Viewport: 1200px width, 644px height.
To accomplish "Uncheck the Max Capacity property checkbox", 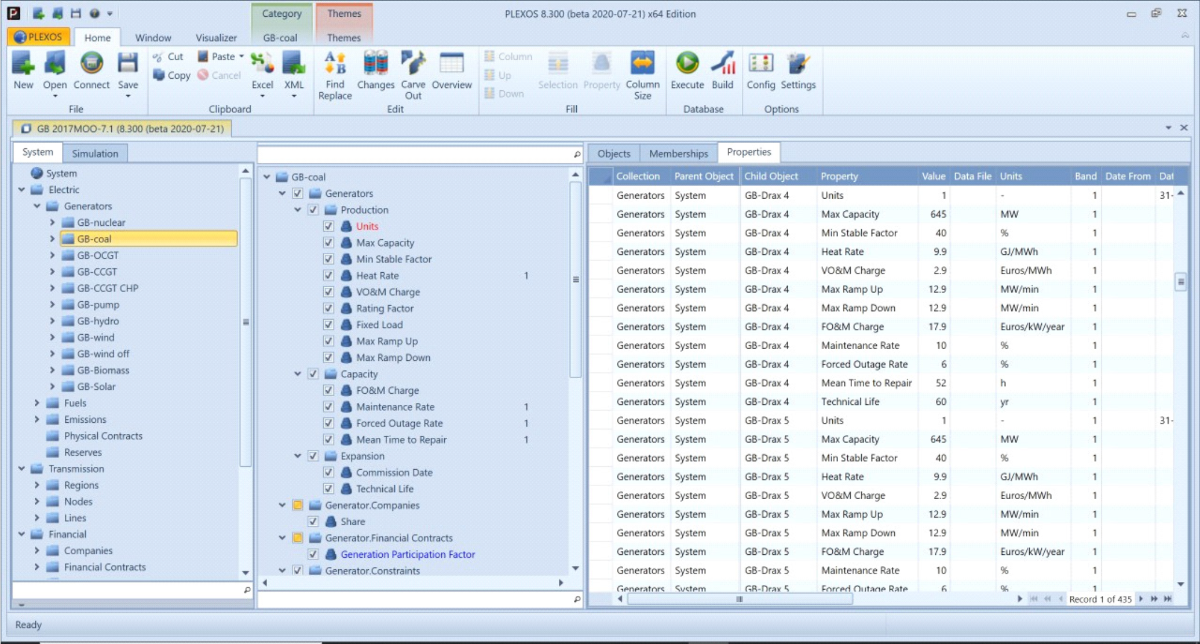I will click(329, 243).
